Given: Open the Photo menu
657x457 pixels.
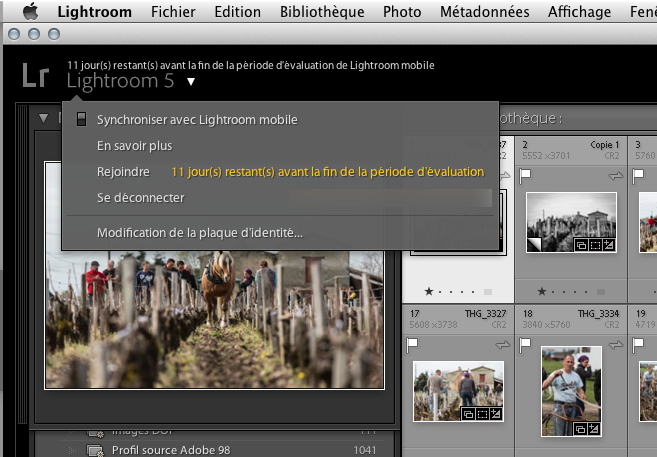Looking at the screenshot, I should tap(402, 12).
